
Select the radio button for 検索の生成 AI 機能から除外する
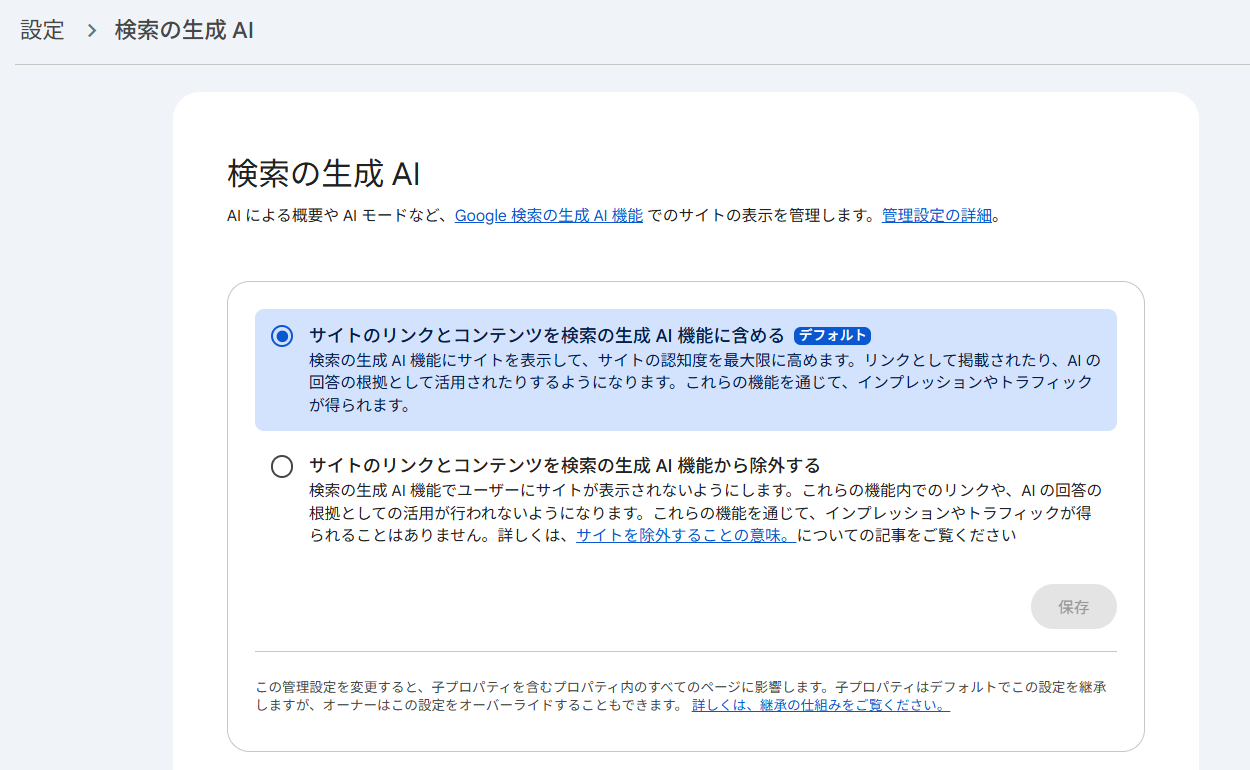pos(282,466)
